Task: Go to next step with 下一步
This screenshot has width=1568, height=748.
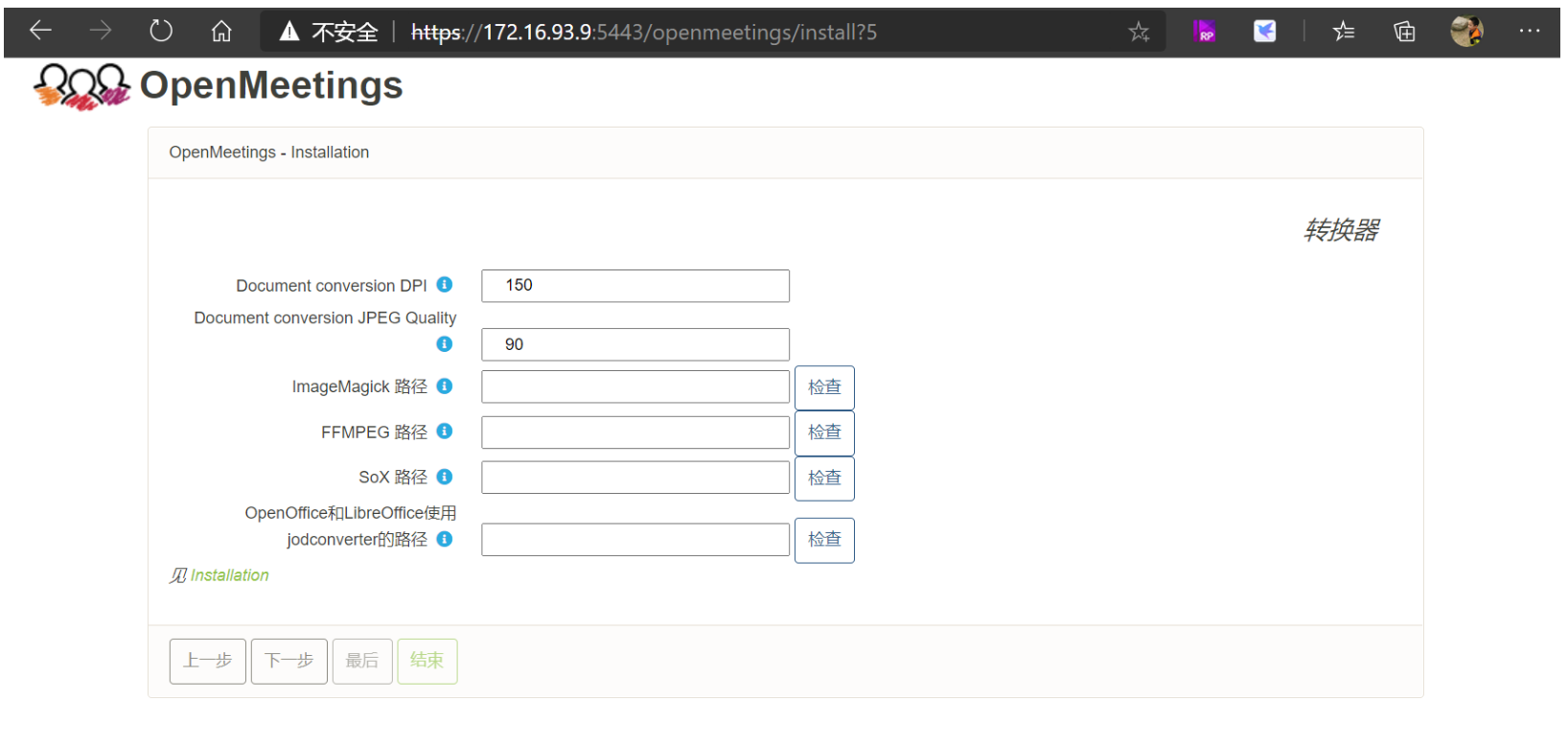Action: [288, 661]
